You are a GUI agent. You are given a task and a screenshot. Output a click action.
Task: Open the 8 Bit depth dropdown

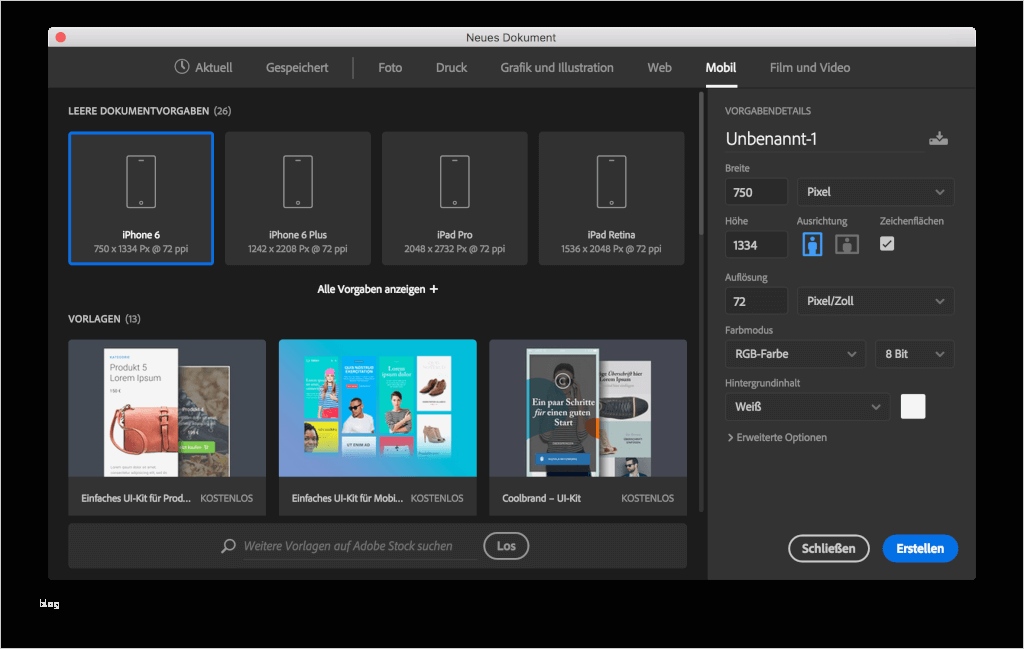coord(914,354)
